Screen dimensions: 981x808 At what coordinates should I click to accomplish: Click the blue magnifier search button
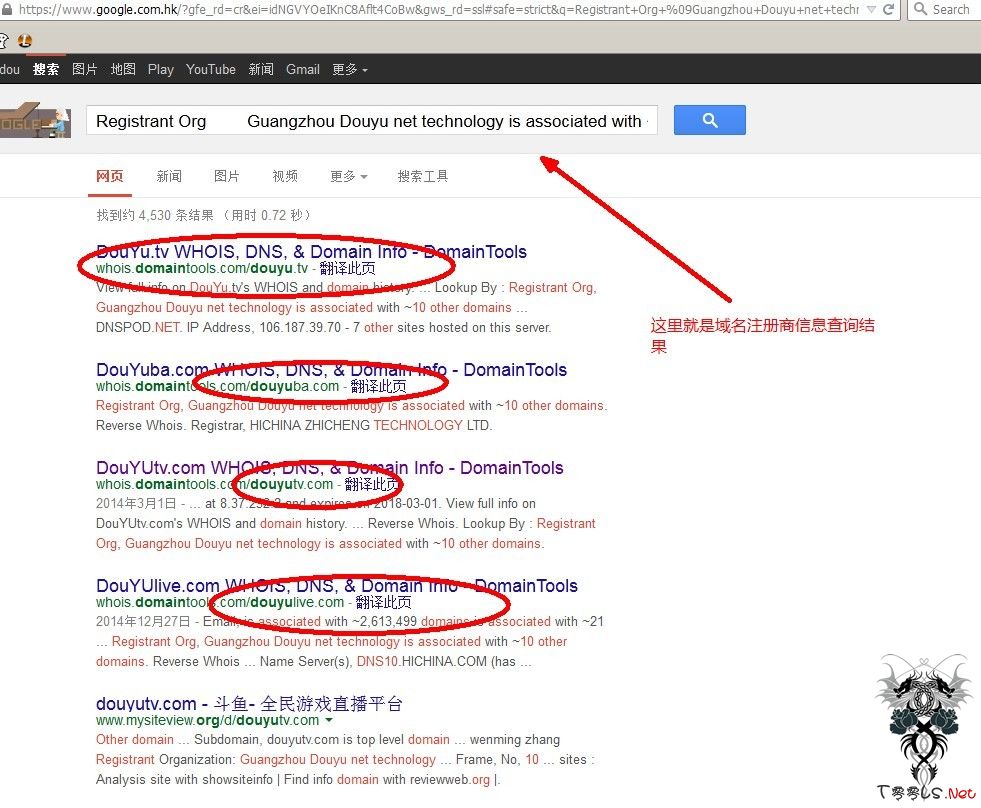pos(709,120)
